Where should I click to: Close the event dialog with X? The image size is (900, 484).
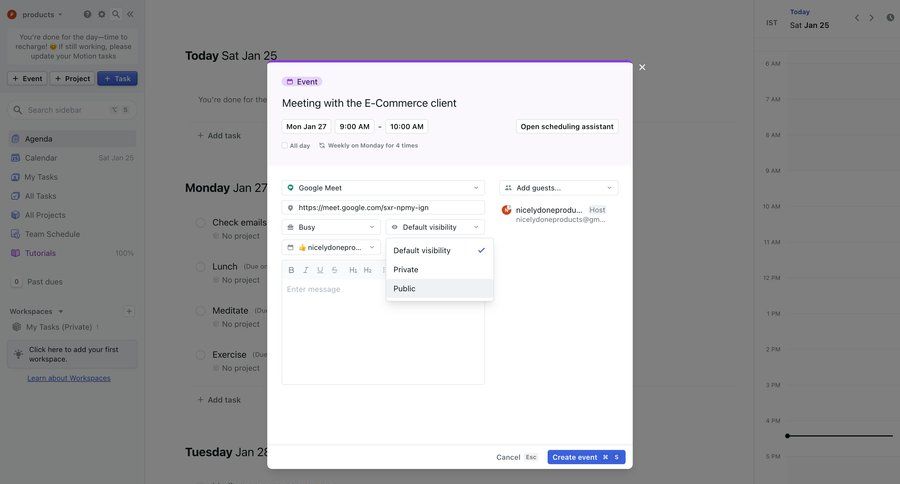click(642, 67)
